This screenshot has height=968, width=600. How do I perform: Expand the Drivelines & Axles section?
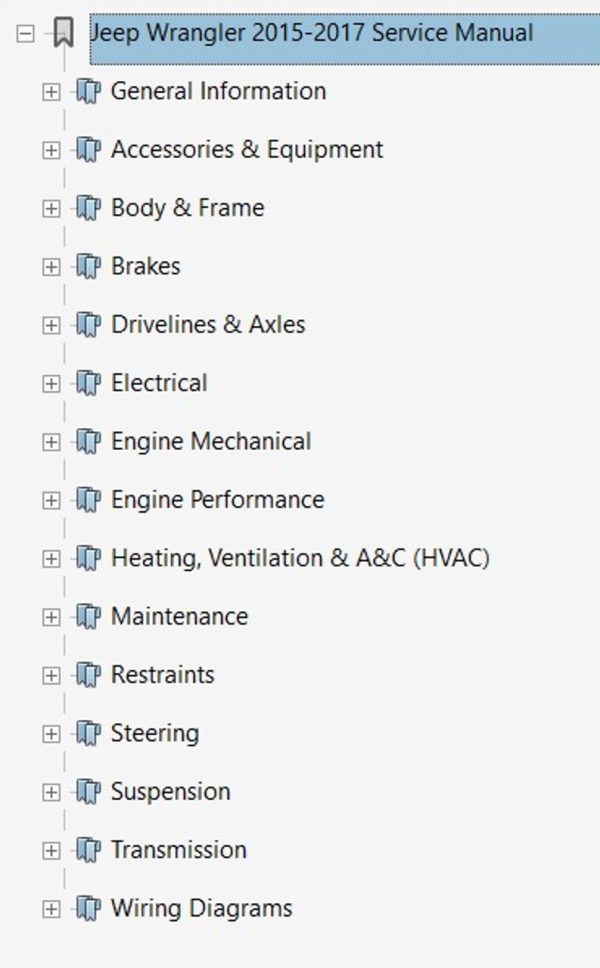point(51,325)
